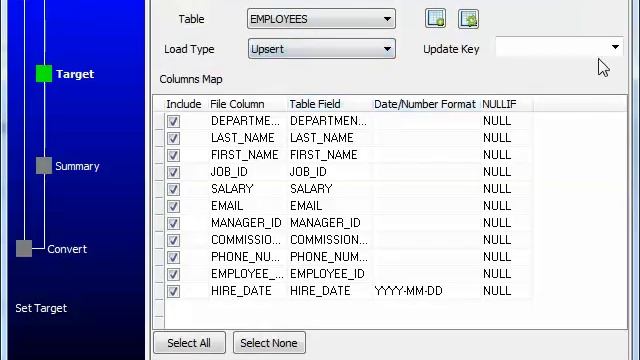Toggle Include checkbox for EMPLOYEE_... row
This screenshot has width=640, height=360.
pyautogui.click(x=173, y=274)
